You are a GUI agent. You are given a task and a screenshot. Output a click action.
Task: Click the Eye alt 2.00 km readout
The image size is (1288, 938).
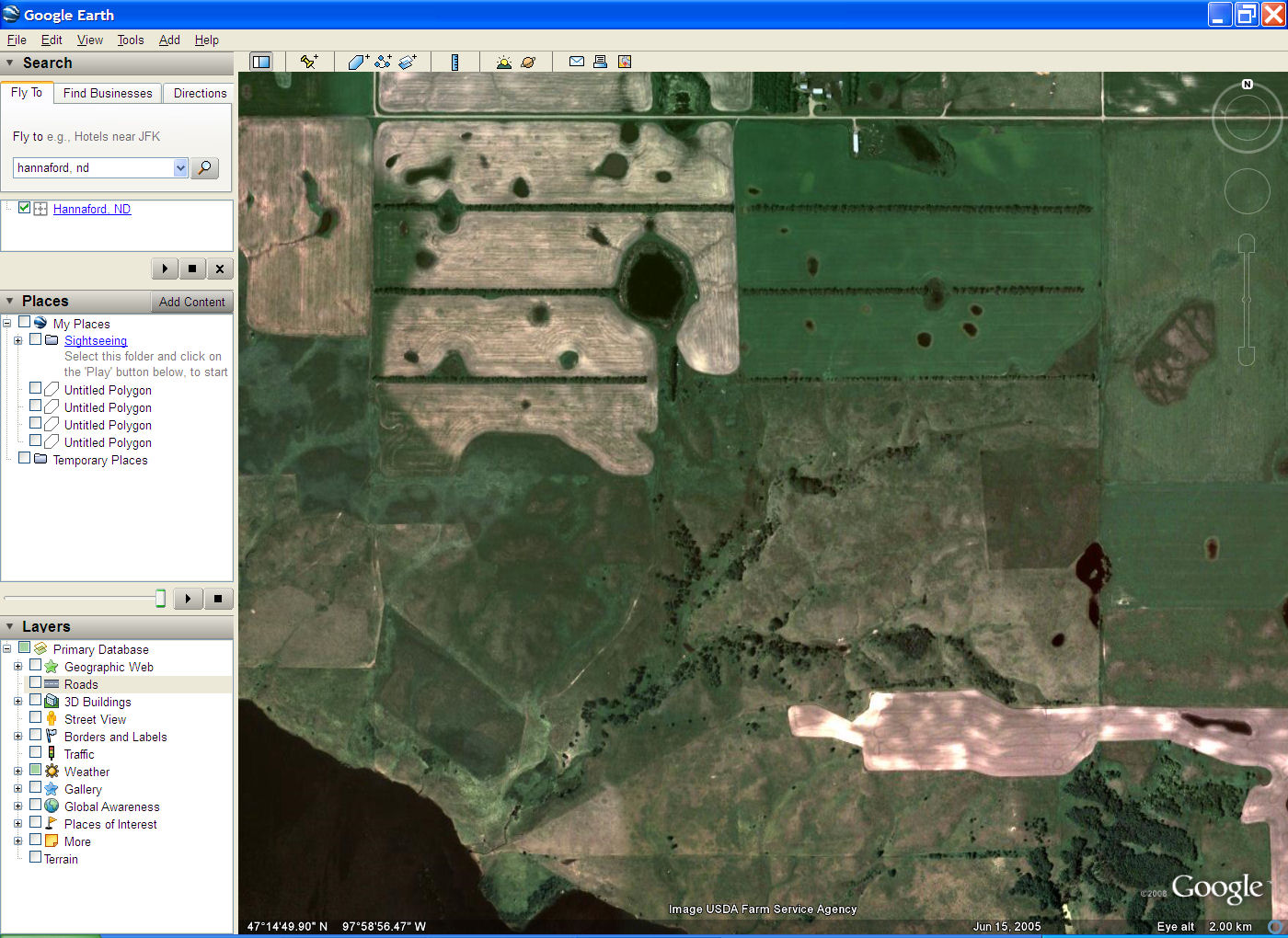1204,926
